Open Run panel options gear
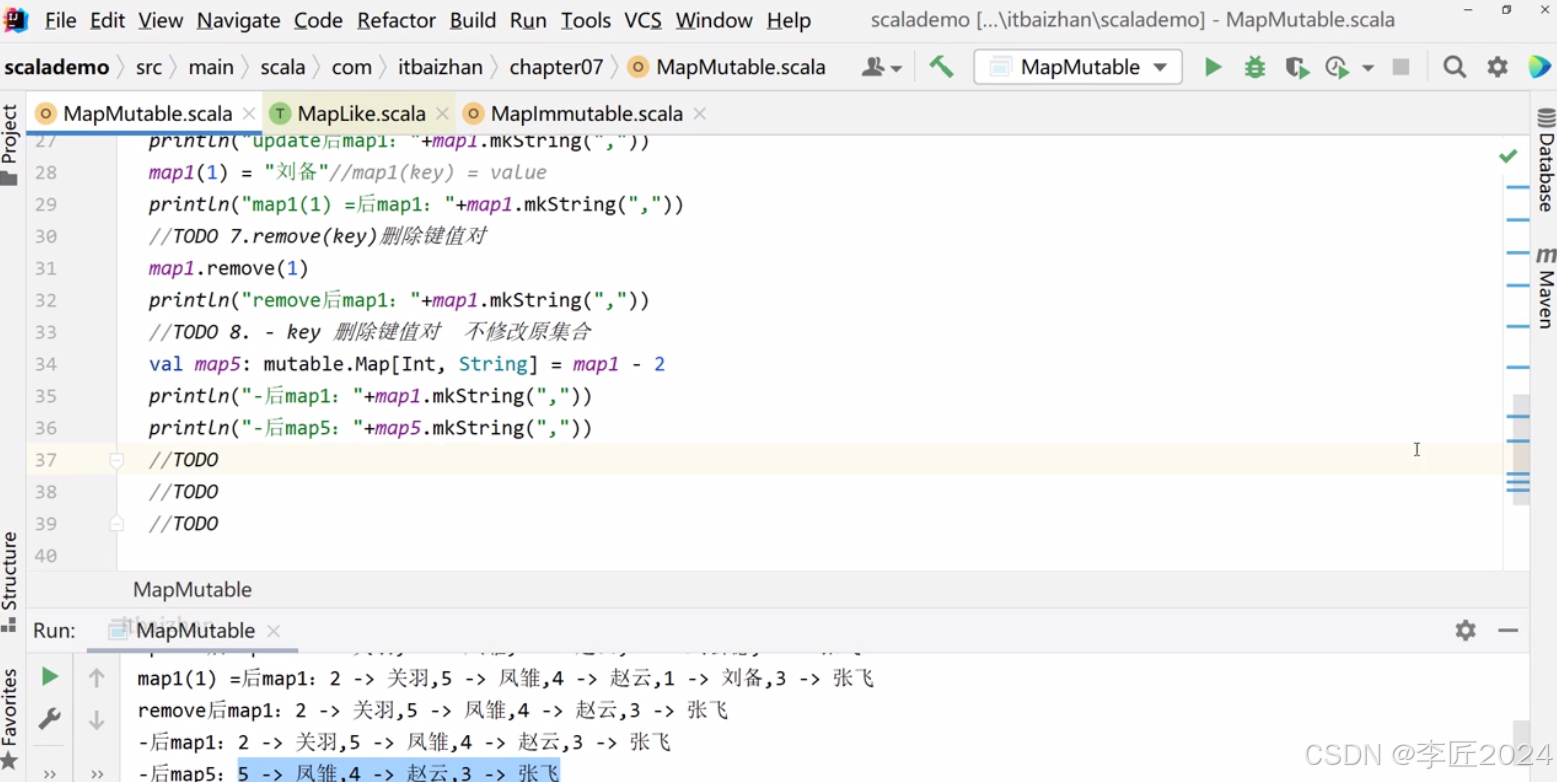This screenshot has width=1557, height=782. click(x=1465, y=630)
